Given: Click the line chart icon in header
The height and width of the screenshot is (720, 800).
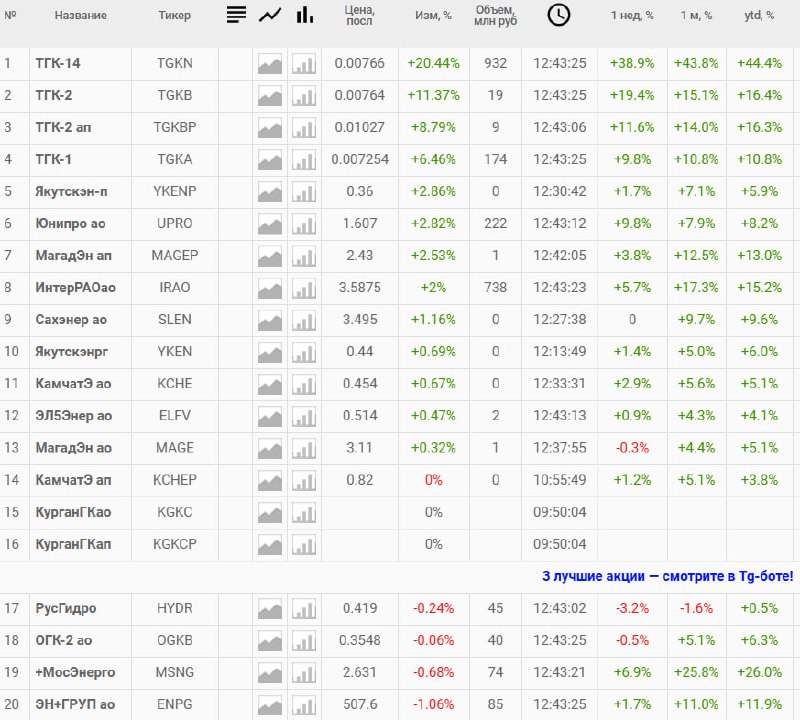Looking at the screenshot, I should 270,15.
